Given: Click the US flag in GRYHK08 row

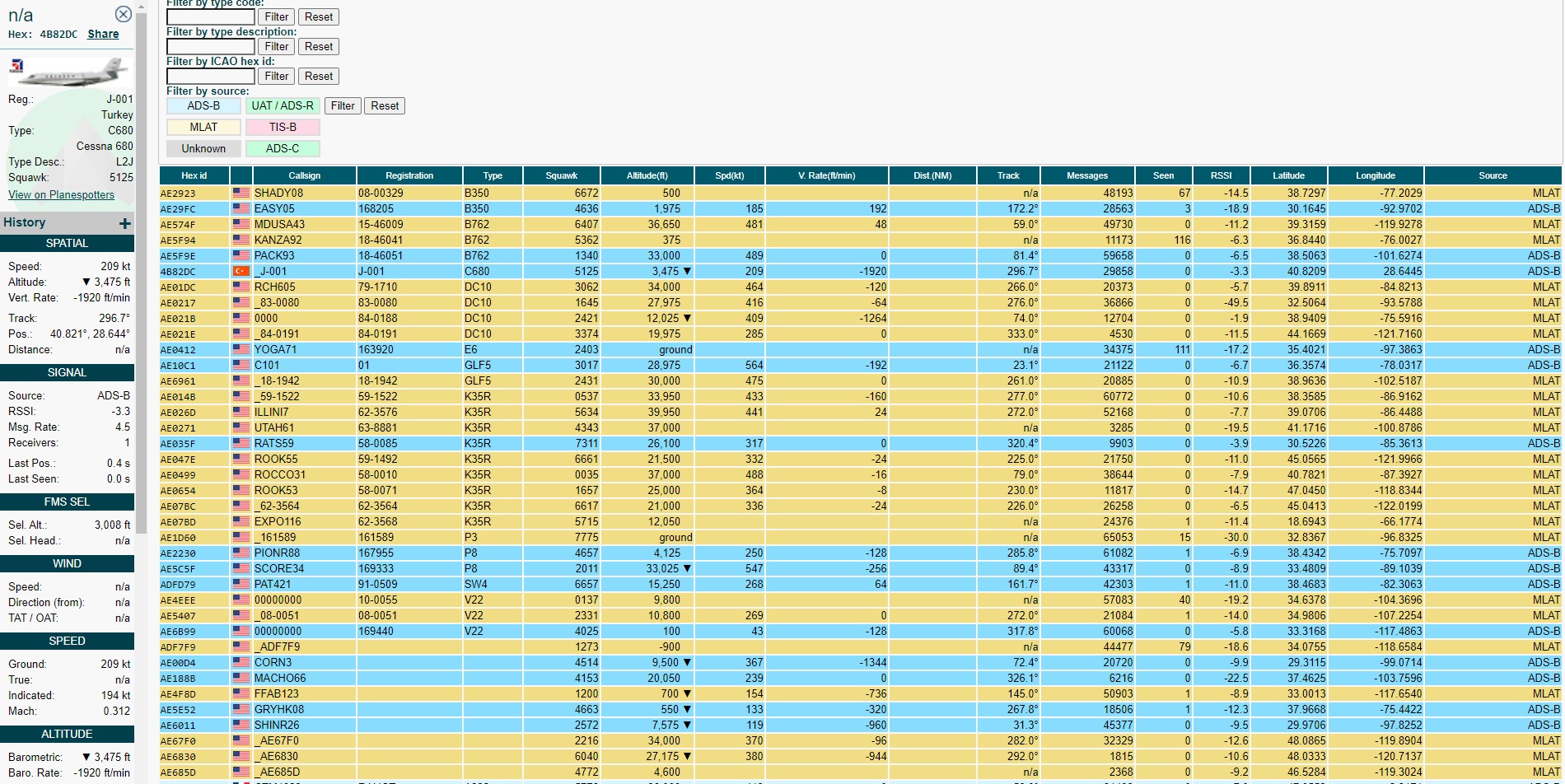Looking at the screenshot, I should (x=241, y=709).
